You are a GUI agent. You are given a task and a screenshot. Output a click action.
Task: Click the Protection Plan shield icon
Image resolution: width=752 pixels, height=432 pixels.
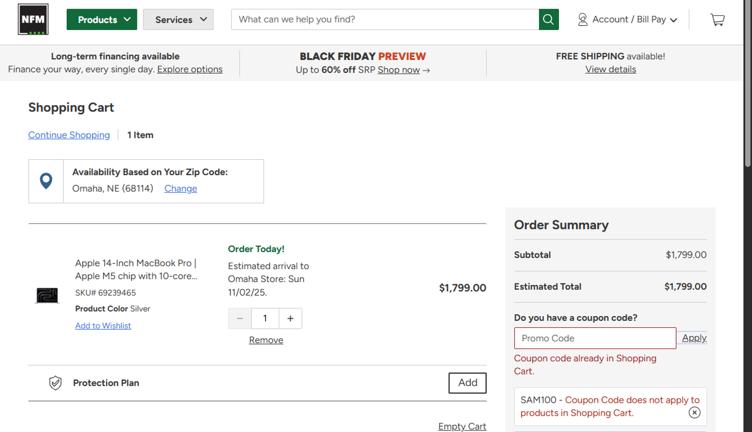click(55, 383)
